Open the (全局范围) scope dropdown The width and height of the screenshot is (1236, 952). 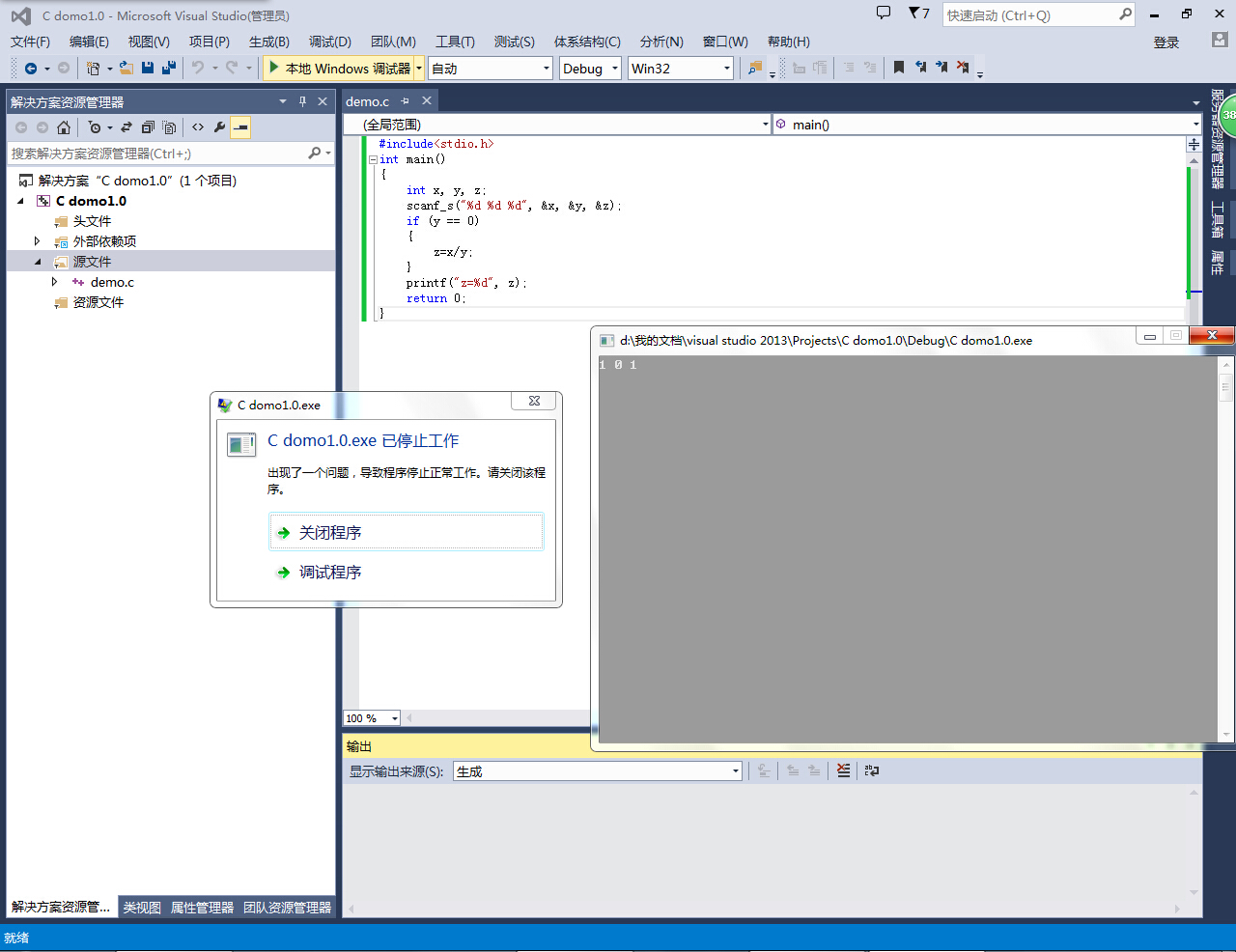(557, 125)
